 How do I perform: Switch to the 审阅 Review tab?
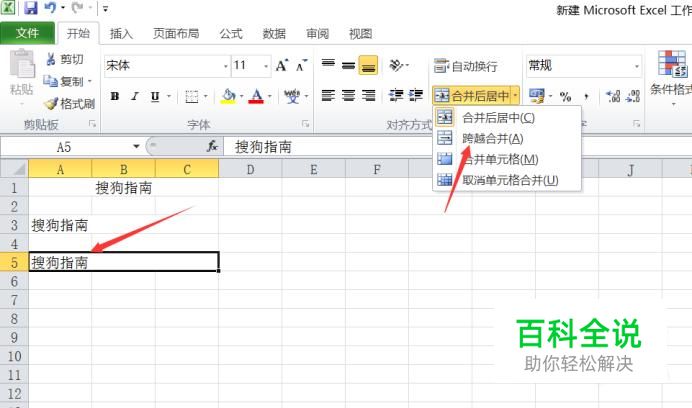pyautogui.click(x=317, y=34)
